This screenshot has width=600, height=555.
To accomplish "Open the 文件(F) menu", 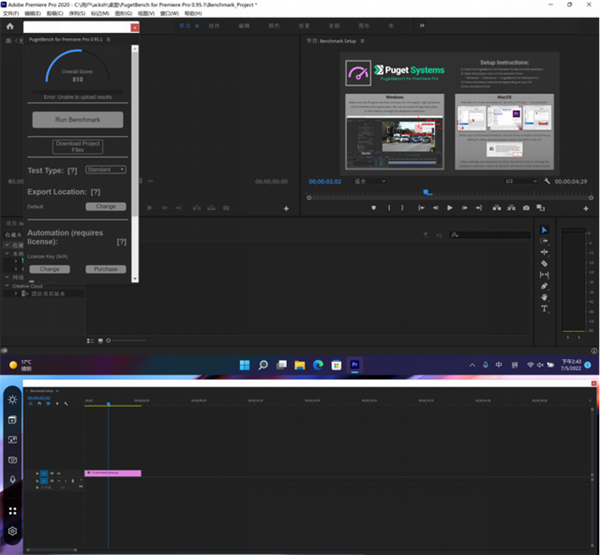I will tap(12, 13).
